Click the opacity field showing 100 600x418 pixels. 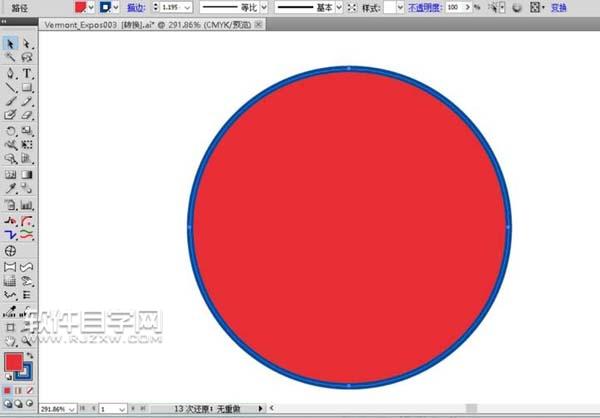455,7
